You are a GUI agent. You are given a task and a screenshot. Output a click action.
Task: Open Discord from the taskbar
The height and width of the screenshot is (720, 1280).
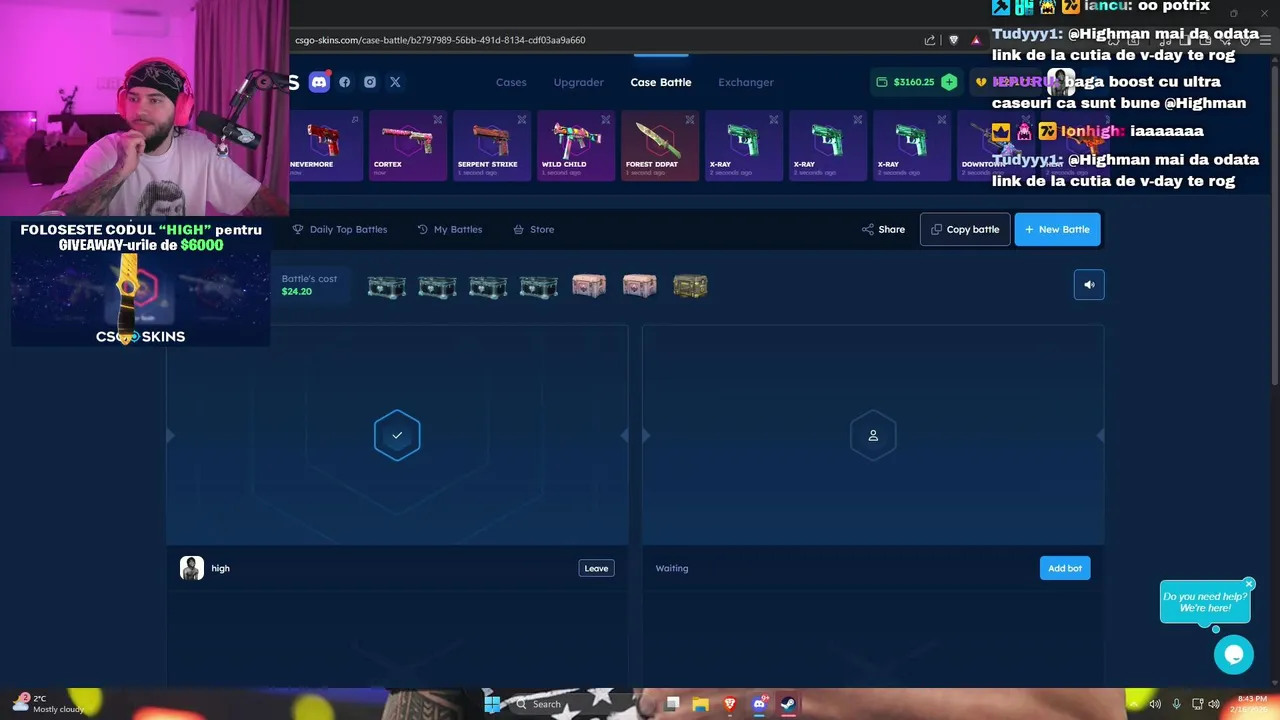[759, 704]
